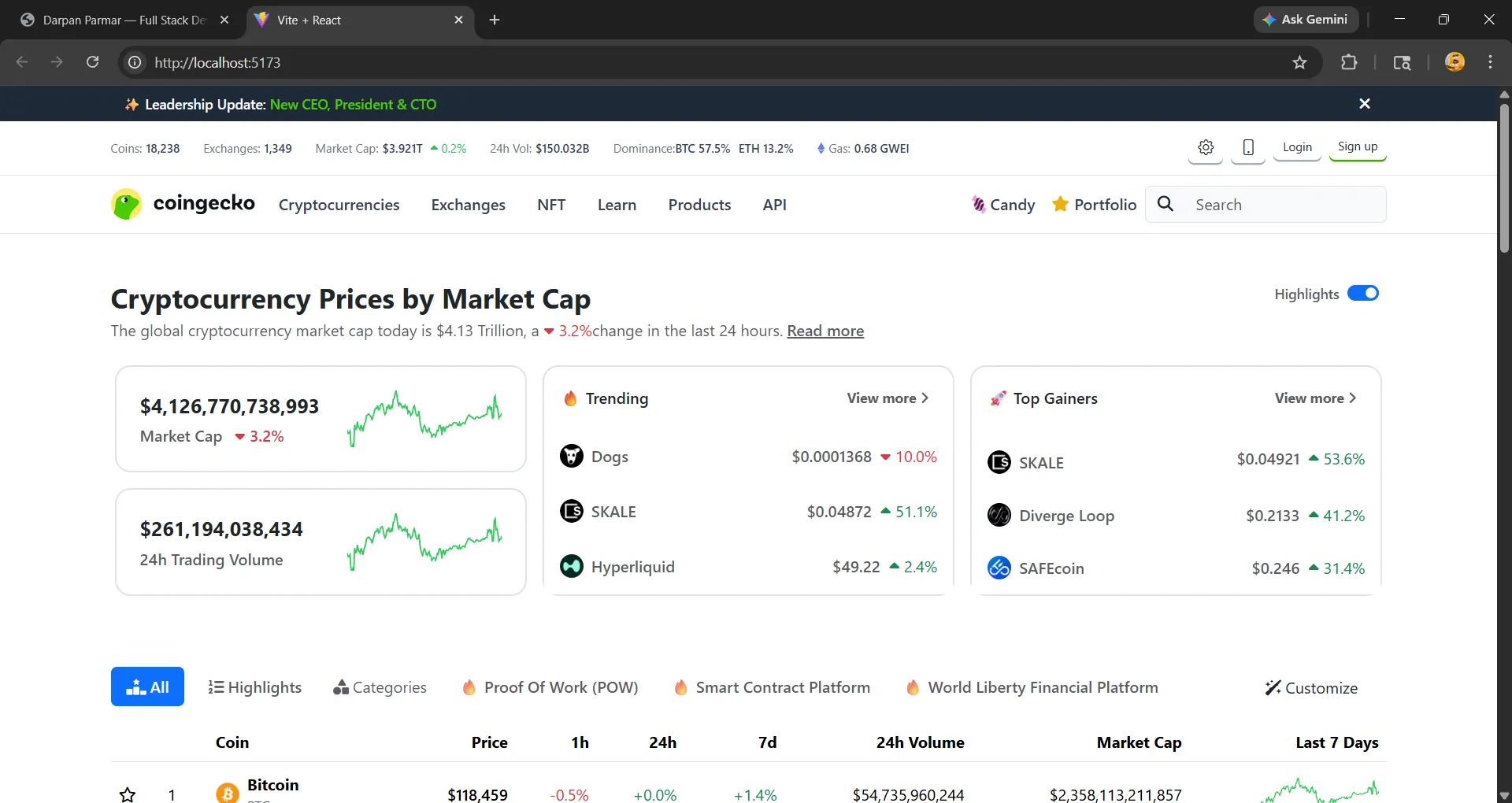The height and width of the screenshot is (803, 1512).
Task: Open settings gear in top bar
Action: tap(1206, 147)
